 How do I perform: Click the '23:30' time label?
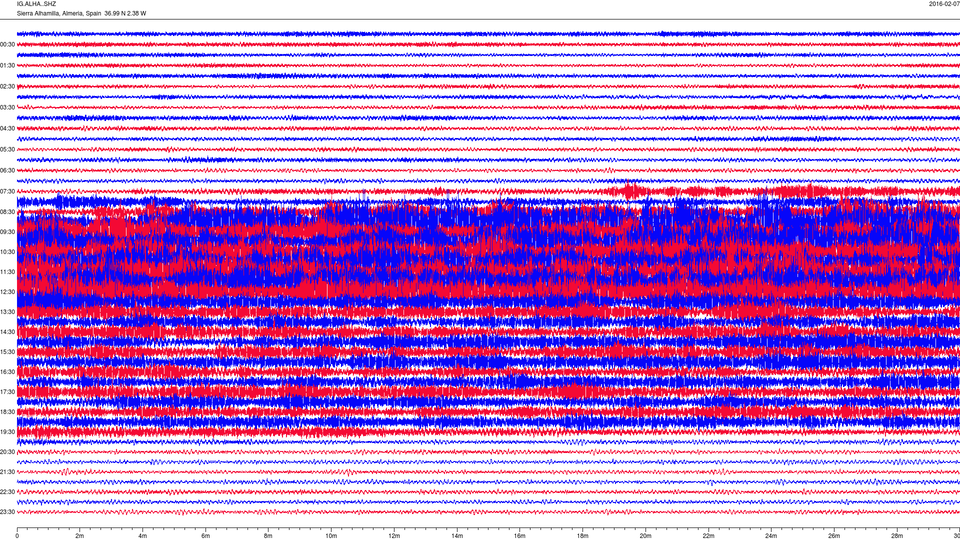(7, 512)
